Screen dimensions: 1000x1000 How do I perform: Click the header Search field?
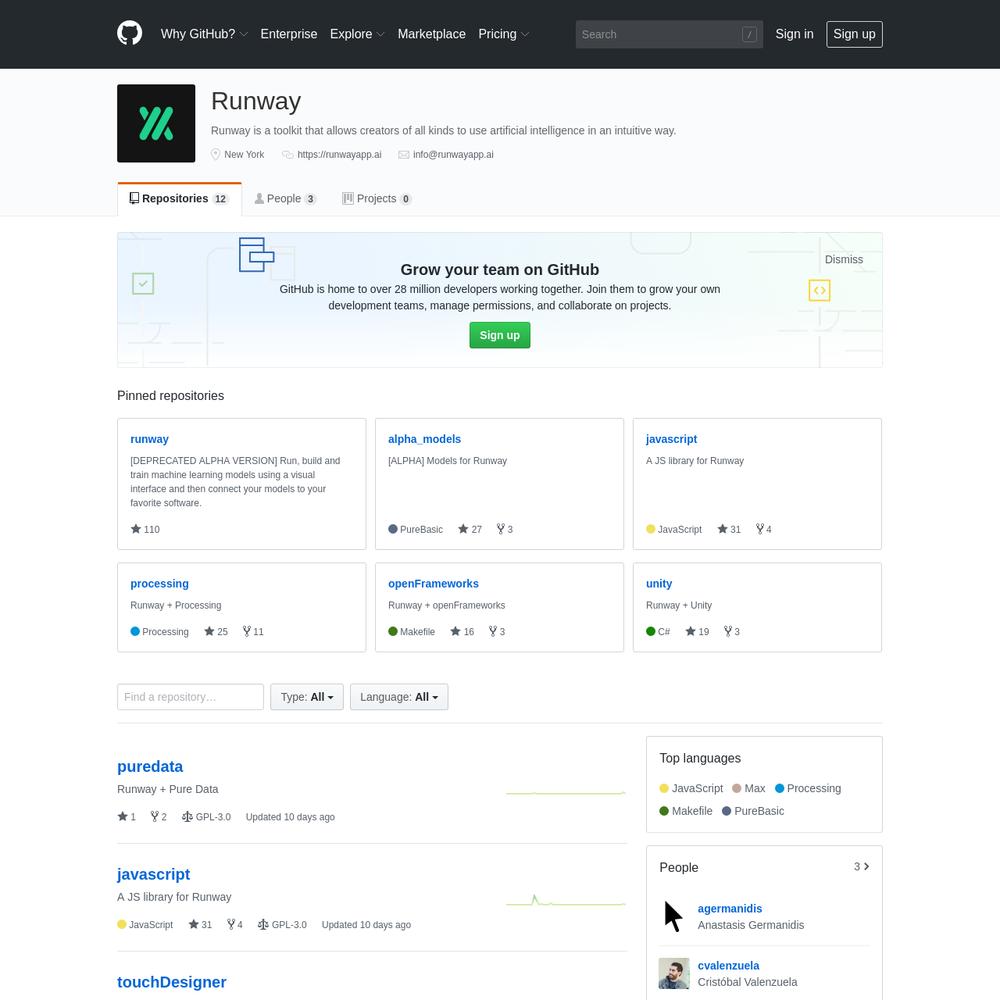click(669, 34)
